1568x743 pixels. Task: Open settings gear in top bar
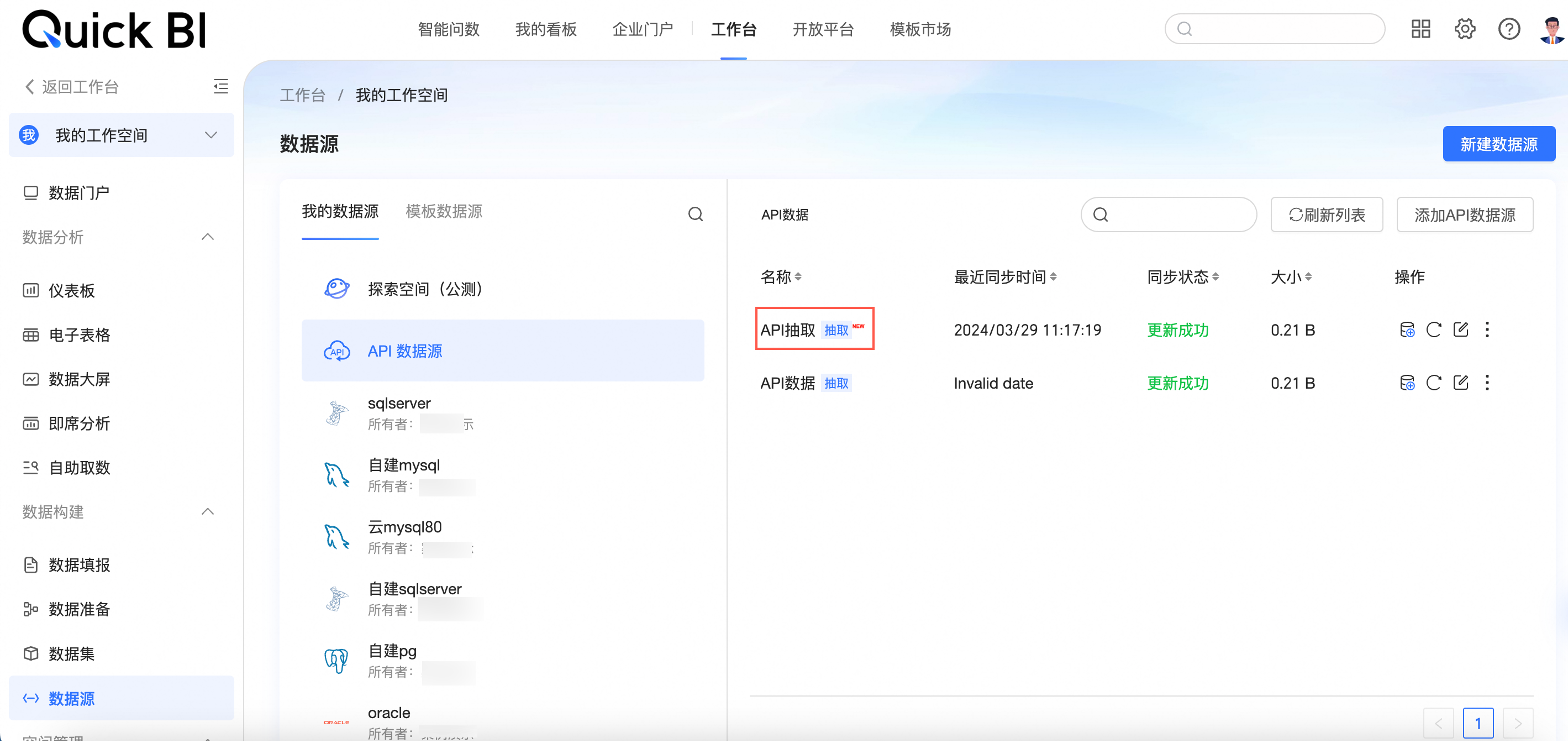[1465, 29]
